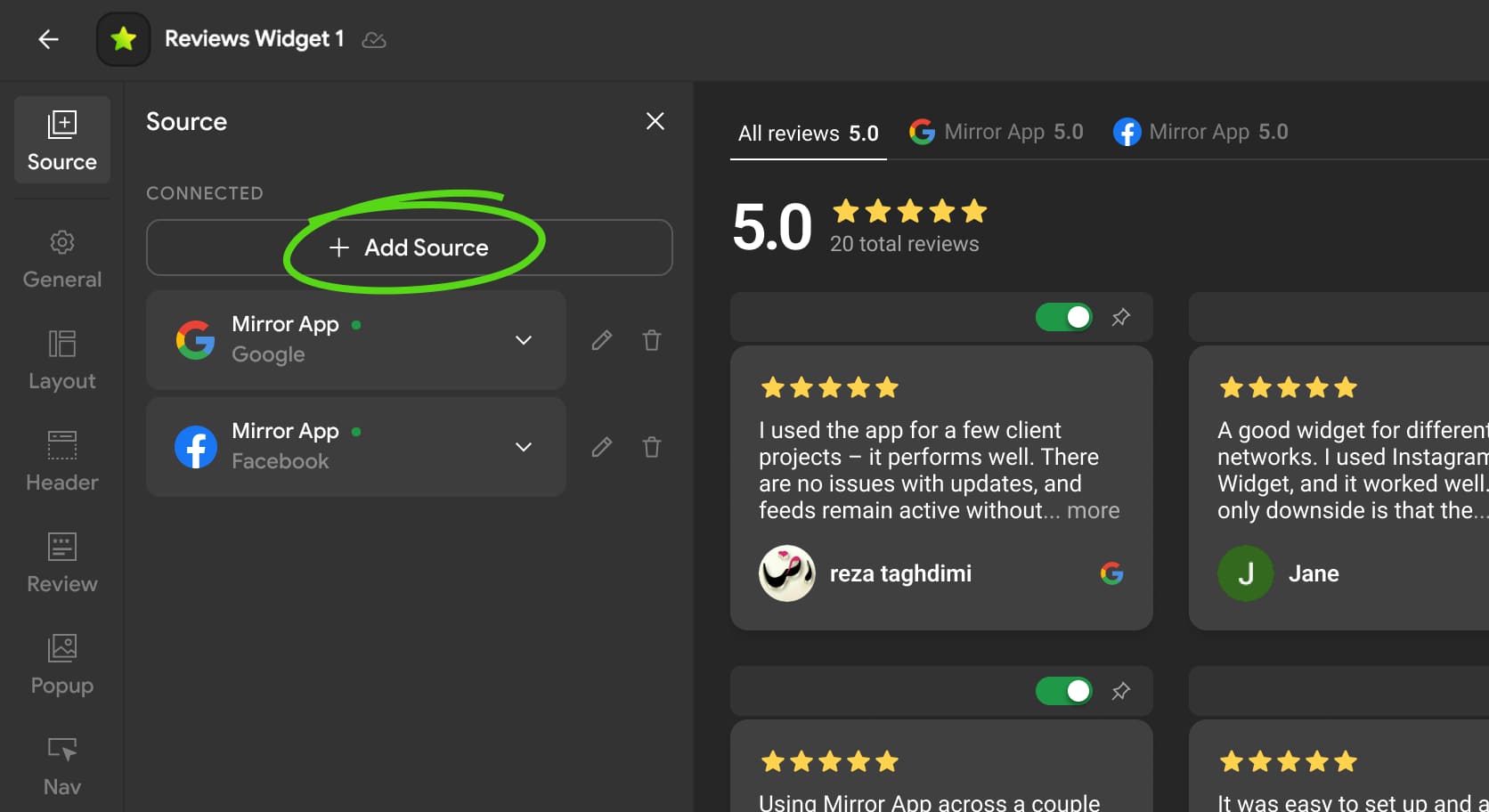Delete the Google source

point(652,340)
